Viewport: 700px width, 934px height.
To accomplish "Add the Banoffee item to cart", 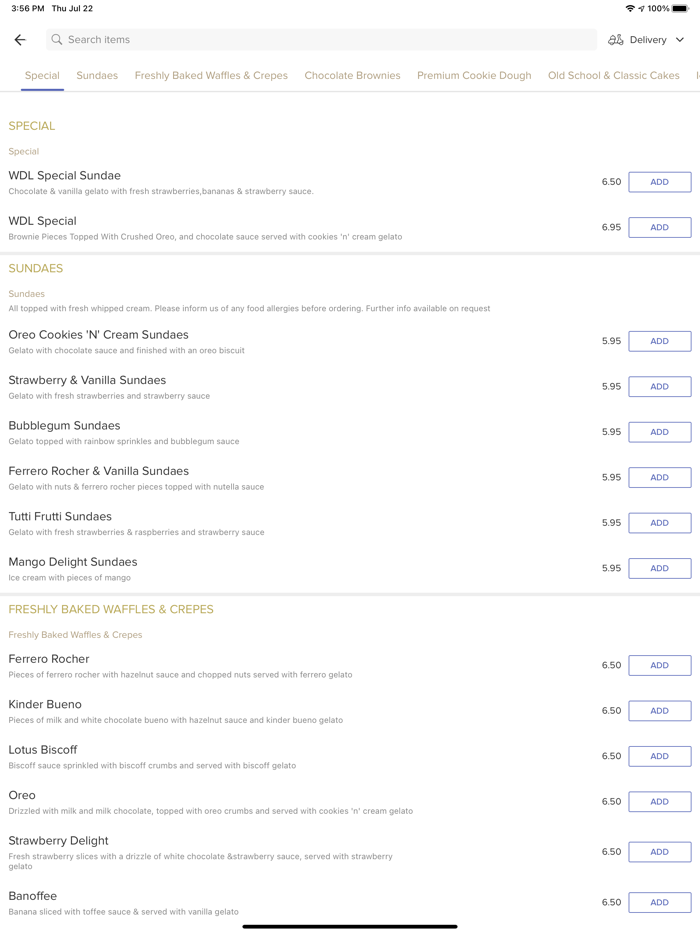I will pos(659,902).
